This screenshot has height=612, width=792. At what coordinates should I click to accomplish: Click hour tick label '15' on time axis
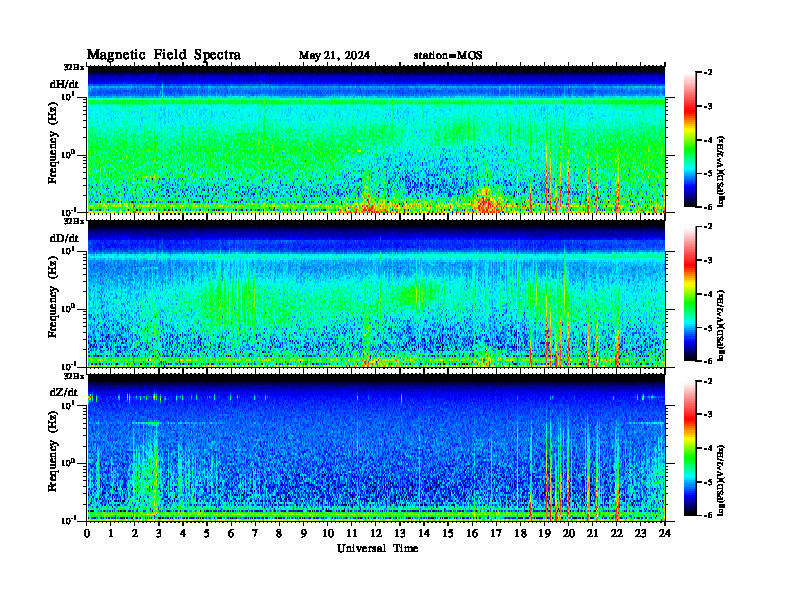448,533
